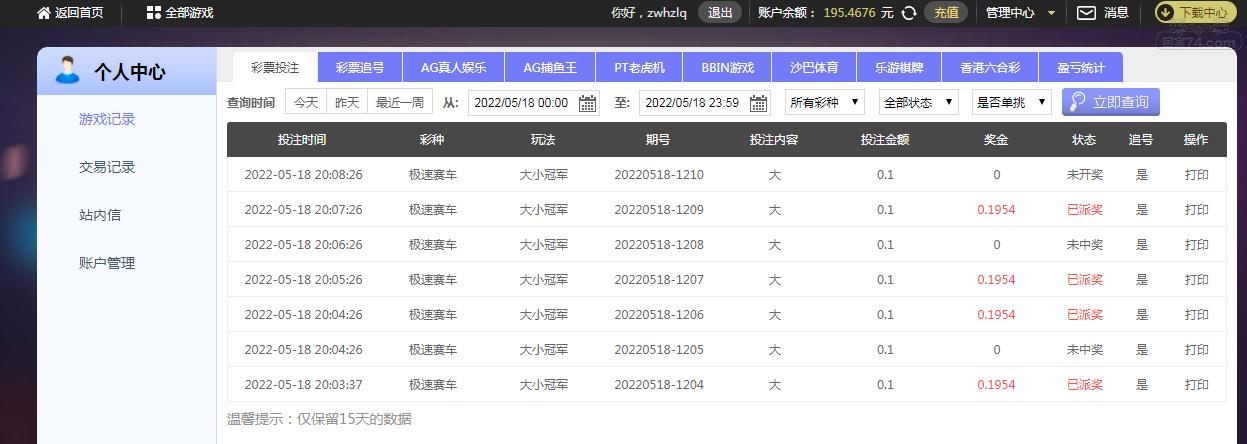Click the 立即查询 search button
Viewport: 1247px width, 444px height.
tap(1111, 102)
